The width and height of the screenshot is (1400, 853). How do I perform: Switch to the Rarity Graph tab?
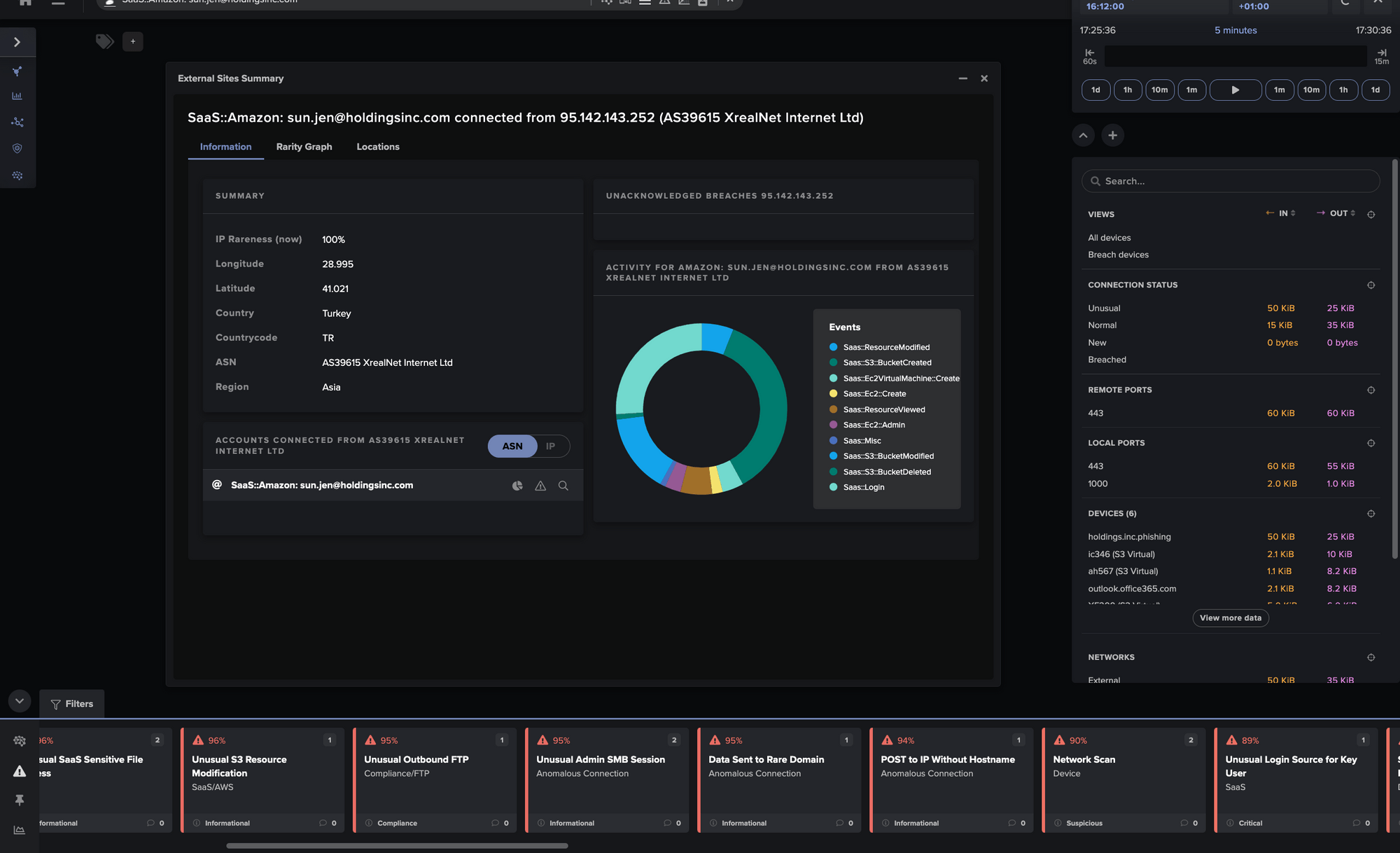(304, 147)
